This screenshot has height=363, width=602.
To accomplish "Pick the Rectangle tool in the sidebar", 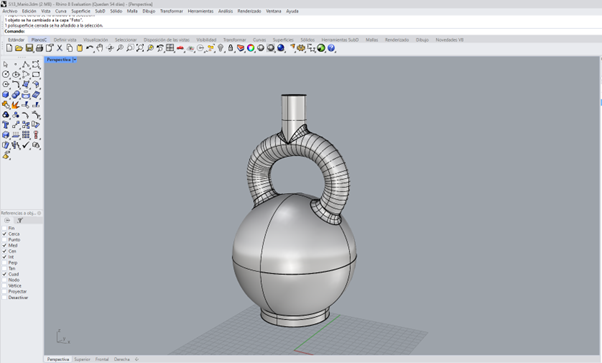I will 36,74.
